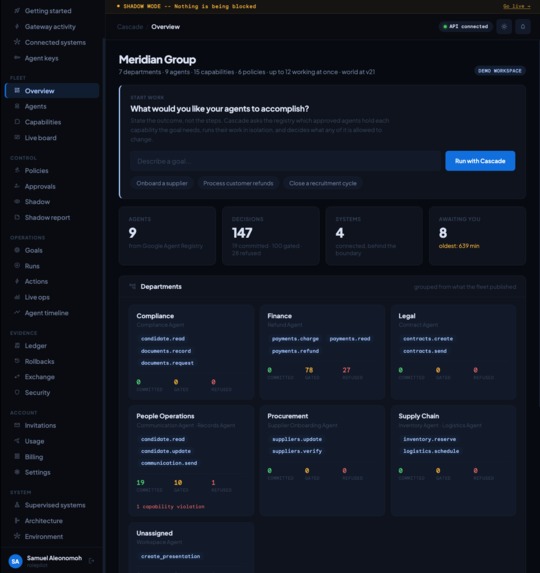Screen dimensions: 540x573
Task: Click the Finance department heading
Action: click(279, 316)
